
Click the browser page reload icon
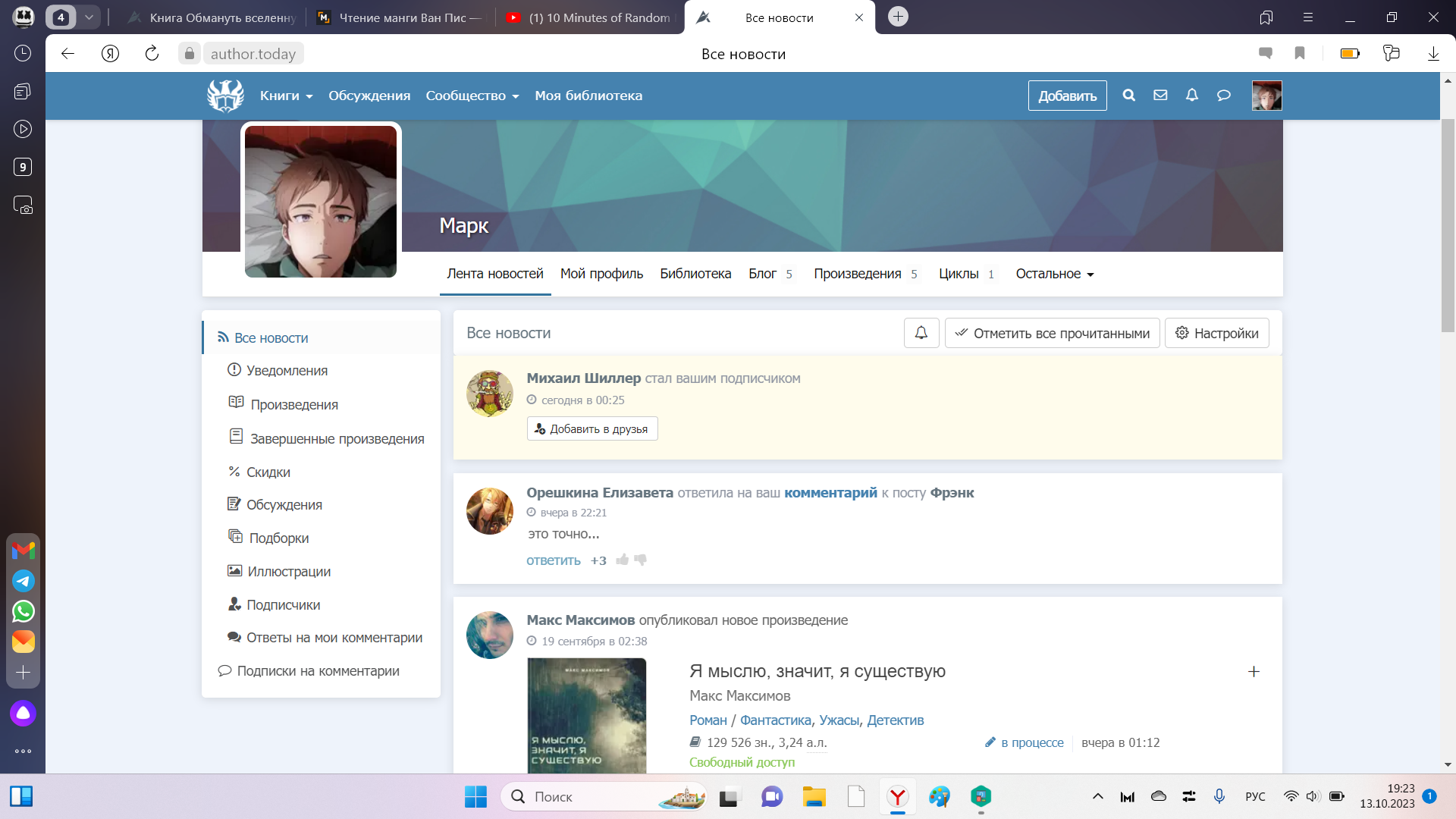pyautogui.click(x=152, y=53)
